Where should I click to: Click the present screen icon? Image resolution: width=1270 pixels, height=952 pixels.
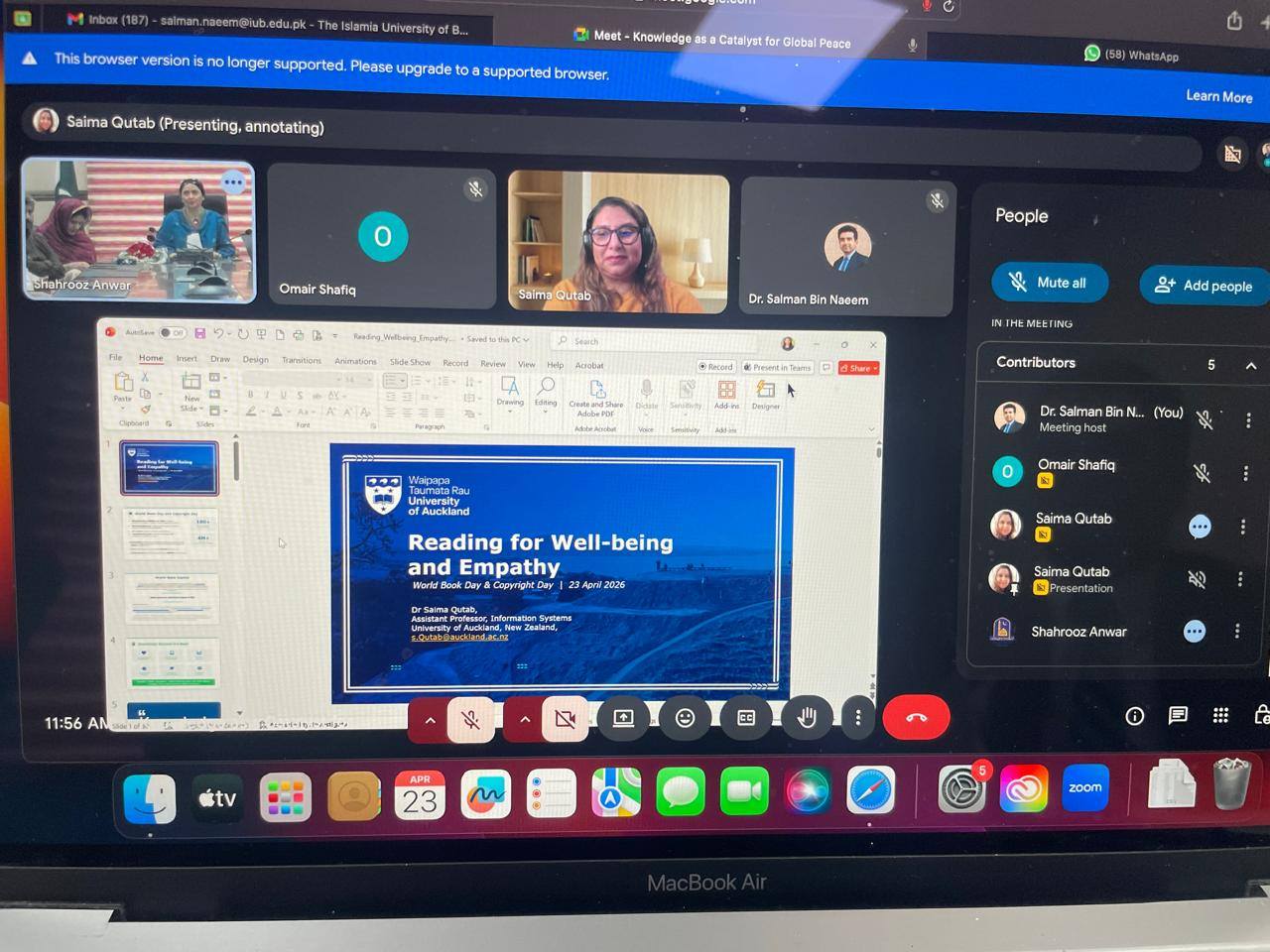click(x=623, y=718)
